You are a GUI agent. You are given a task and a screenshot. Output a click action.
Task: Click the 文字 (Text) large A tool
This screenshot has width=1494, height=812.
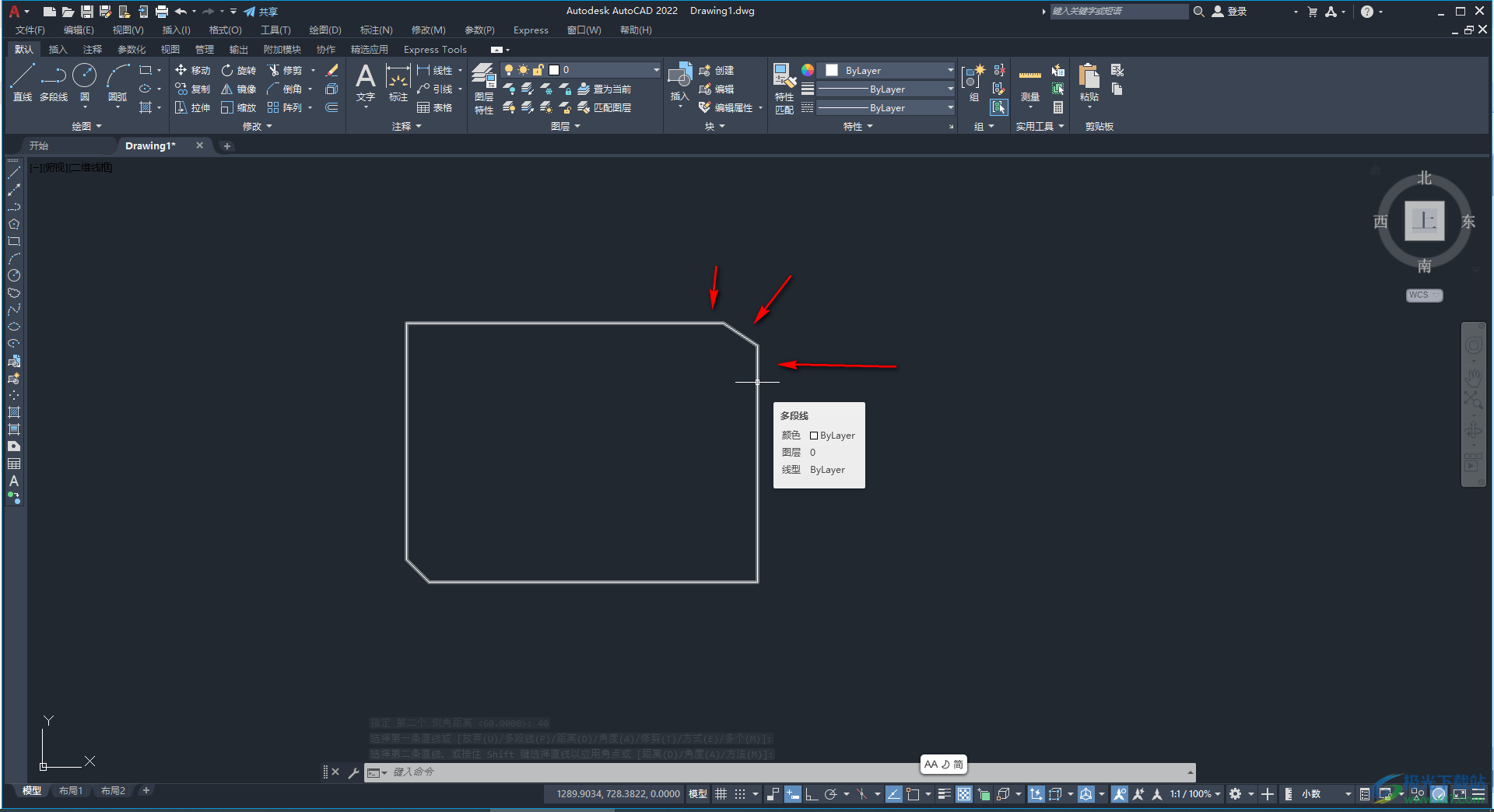click(x=366, y=82)
